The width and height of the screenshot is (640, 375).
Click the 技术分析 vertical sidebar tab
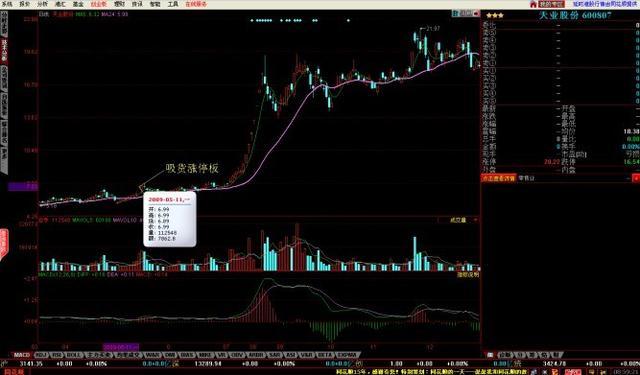4,51
